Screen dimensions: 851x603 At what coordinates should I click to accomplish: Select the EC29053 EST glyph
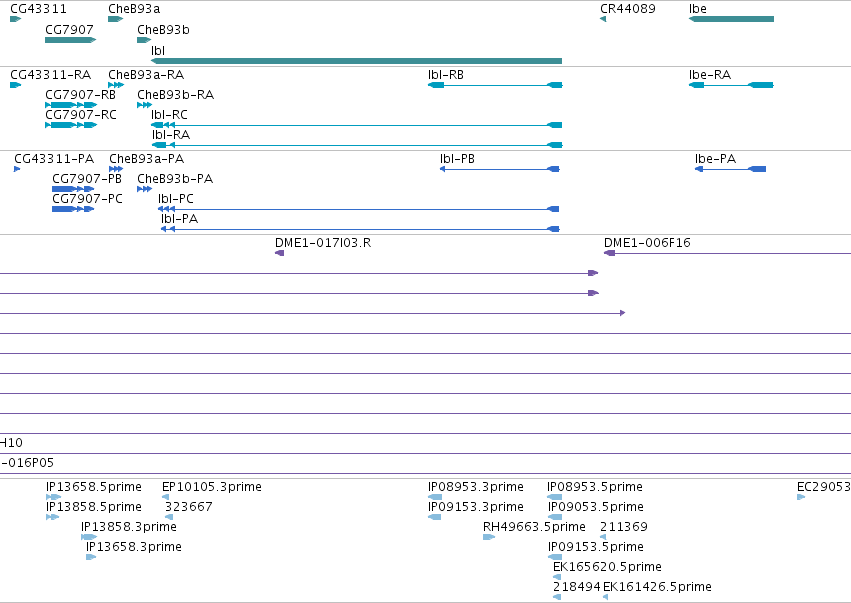tap(801, 497)
